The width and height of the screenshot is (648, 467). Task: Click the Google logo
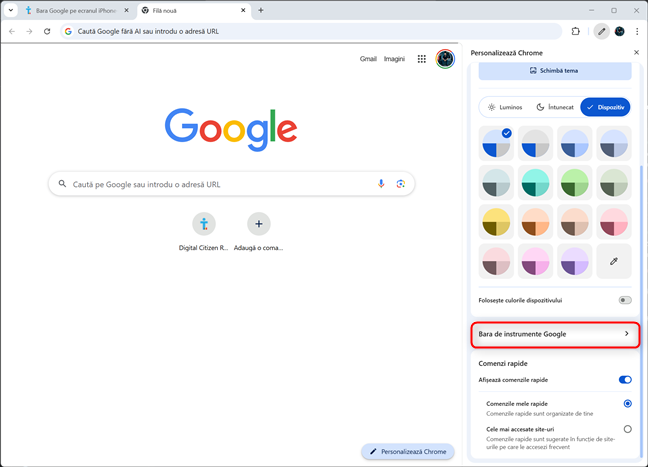pyautogui.click(x=231, y=129)
